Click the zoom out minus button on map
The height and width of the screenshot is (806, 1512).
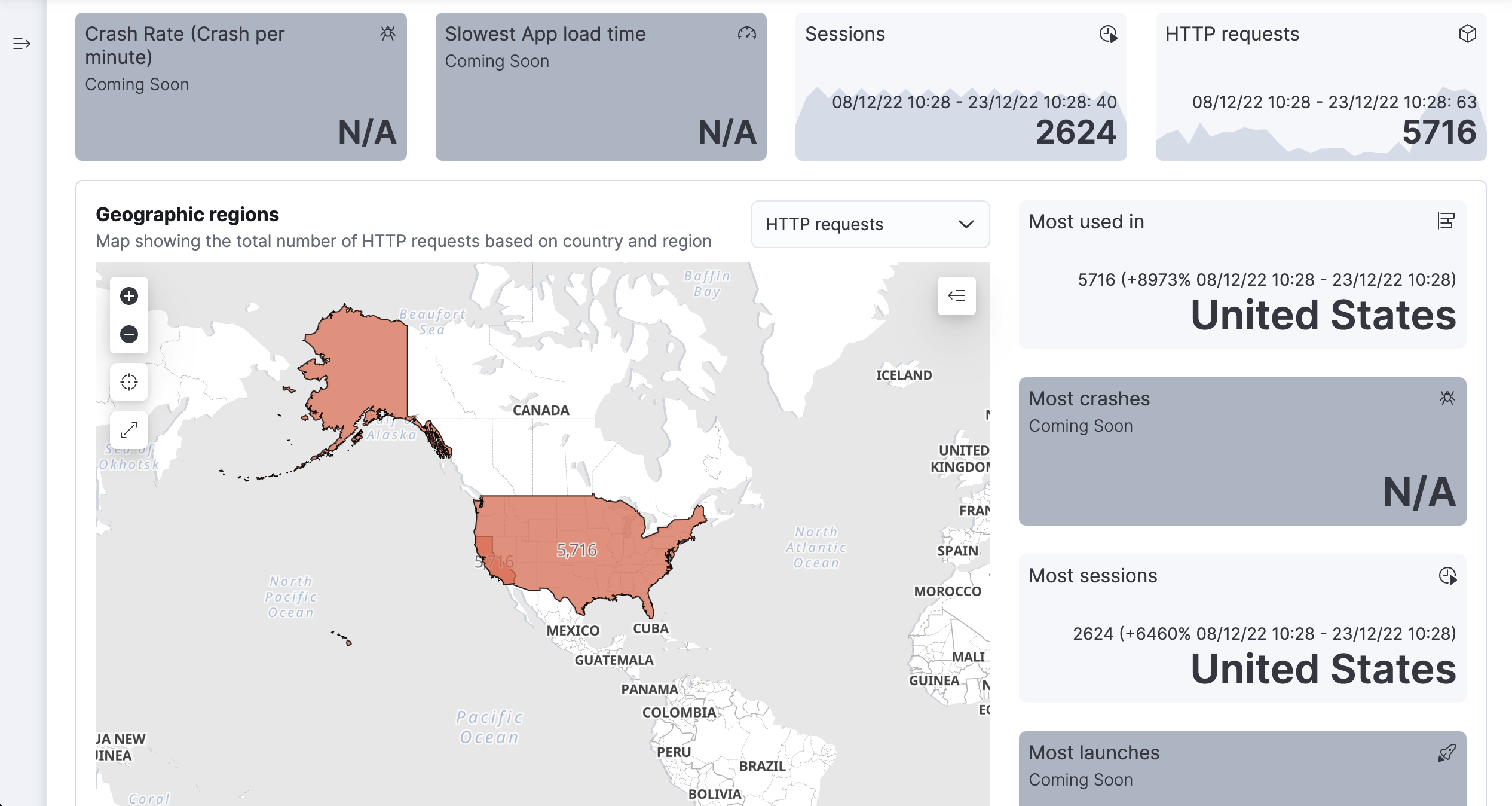tap(128, 333)
